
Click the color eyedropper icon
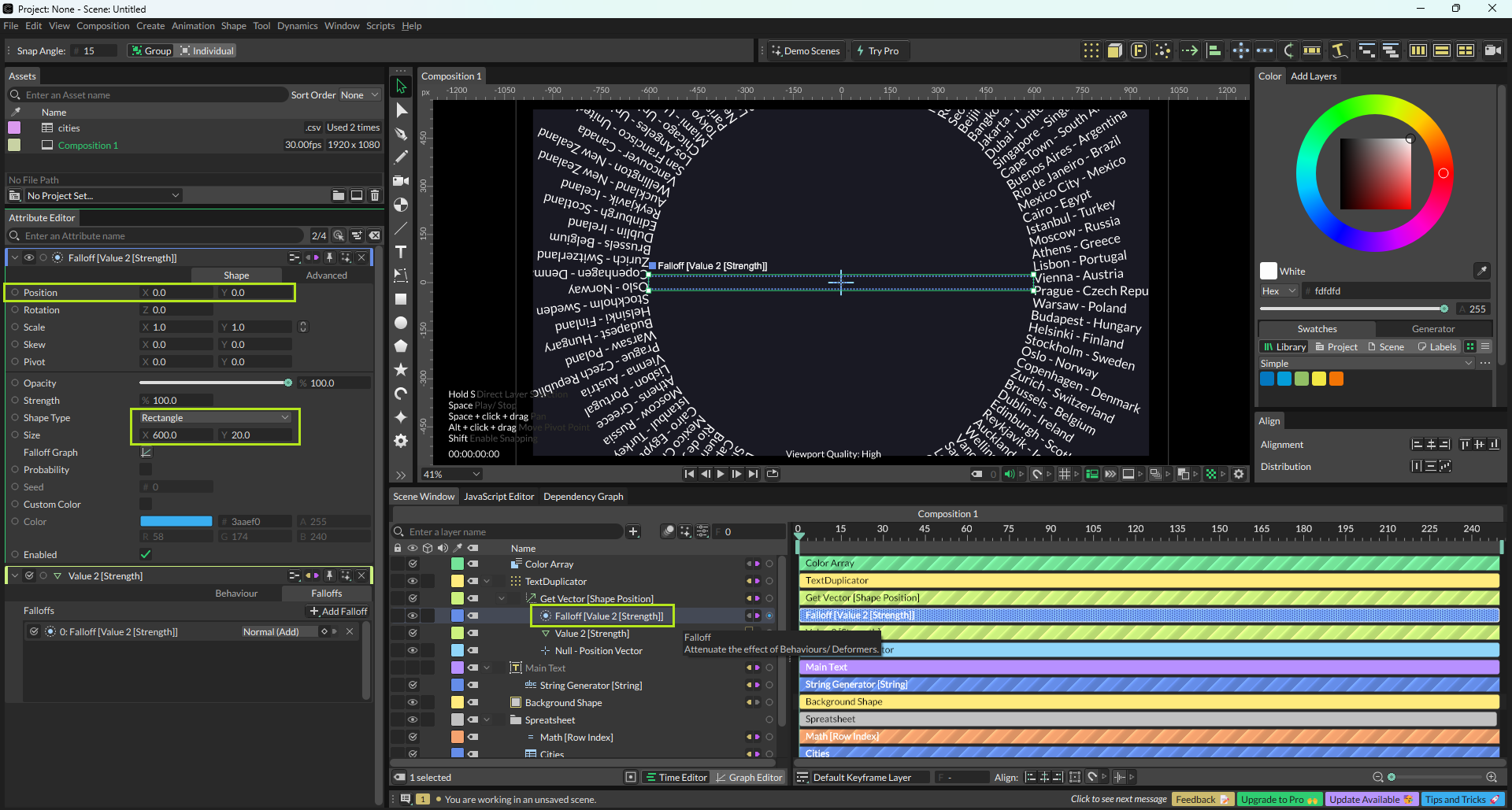click(1481, 271)
